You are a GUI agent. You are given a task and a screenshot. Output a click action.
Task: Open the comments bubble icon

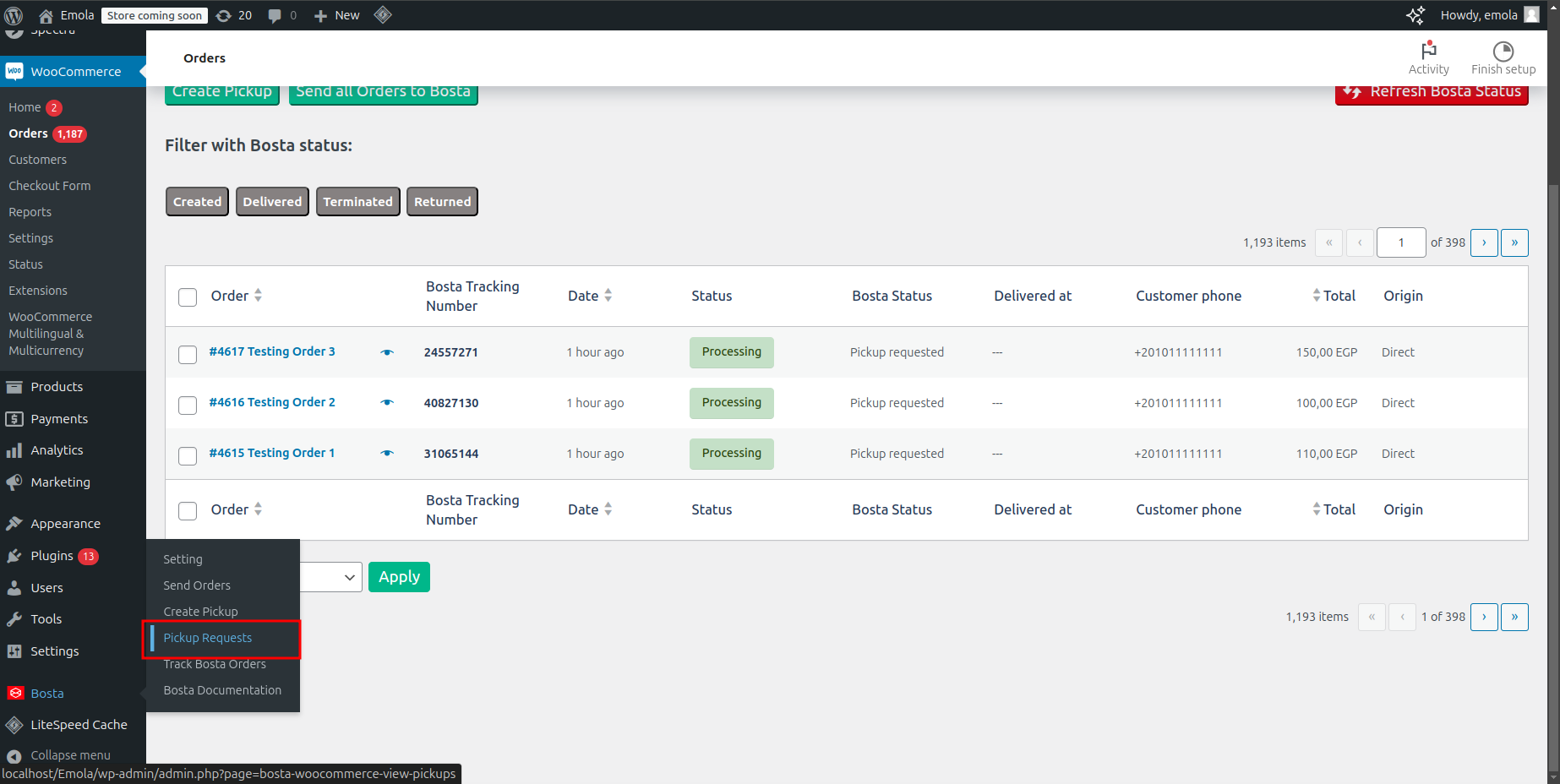pos(275,15)
